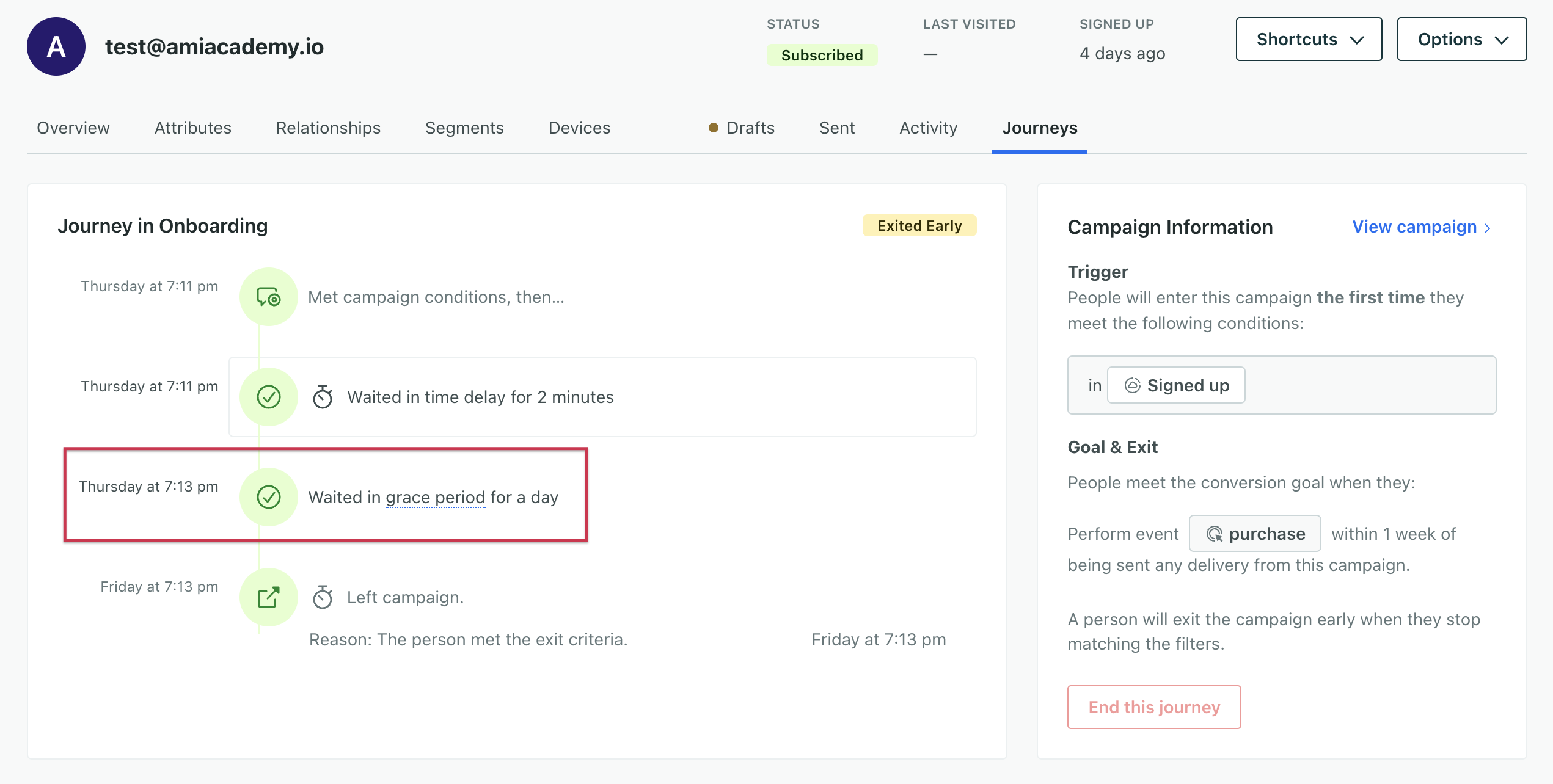Screen dimensions: 1553x784
Task: Click the Exited Early badge
Action: (919, 225)
